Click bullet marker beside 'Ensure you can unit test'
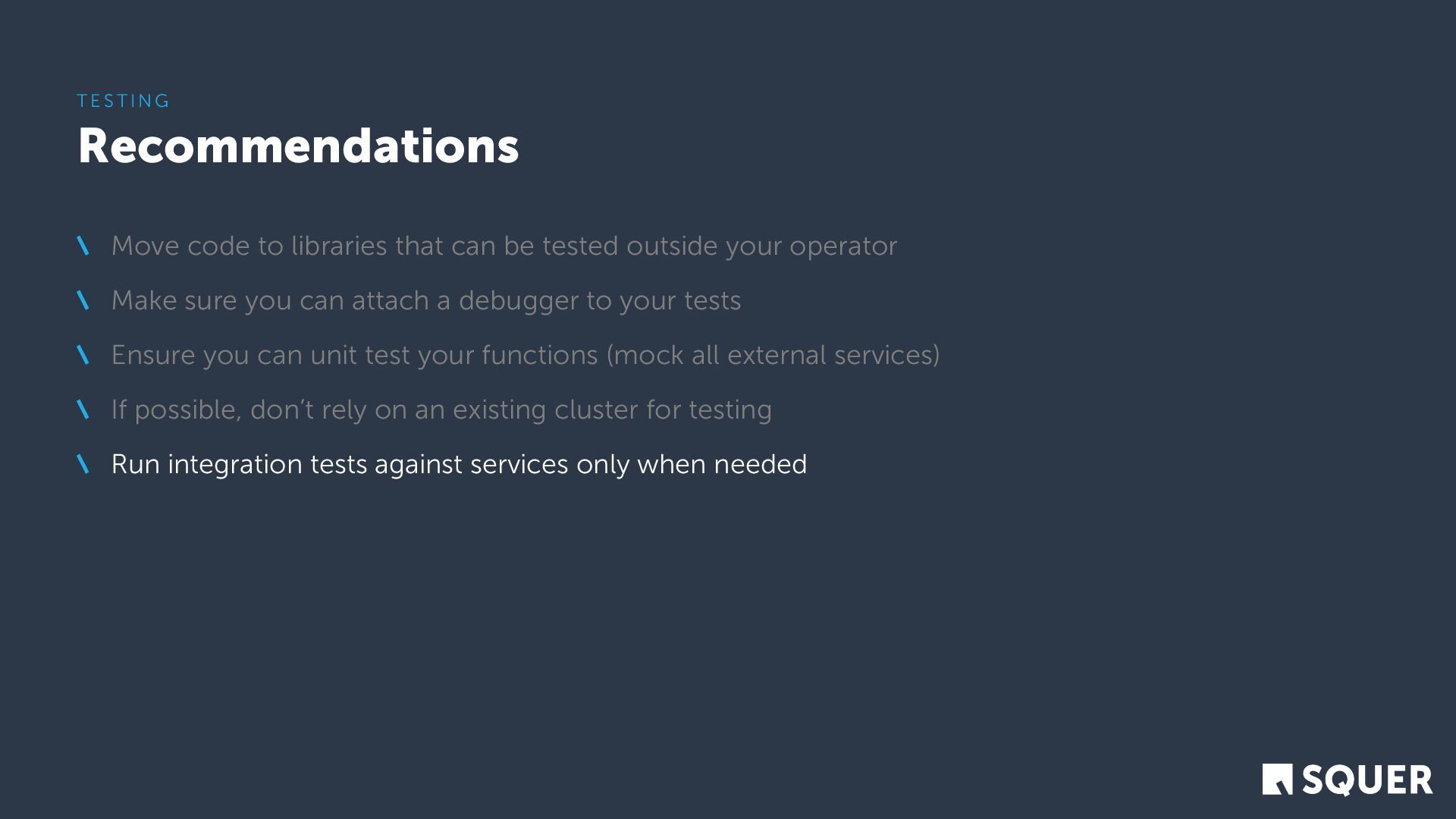The width and height of the screenshot is (1456, 819). tap(83, 355)
